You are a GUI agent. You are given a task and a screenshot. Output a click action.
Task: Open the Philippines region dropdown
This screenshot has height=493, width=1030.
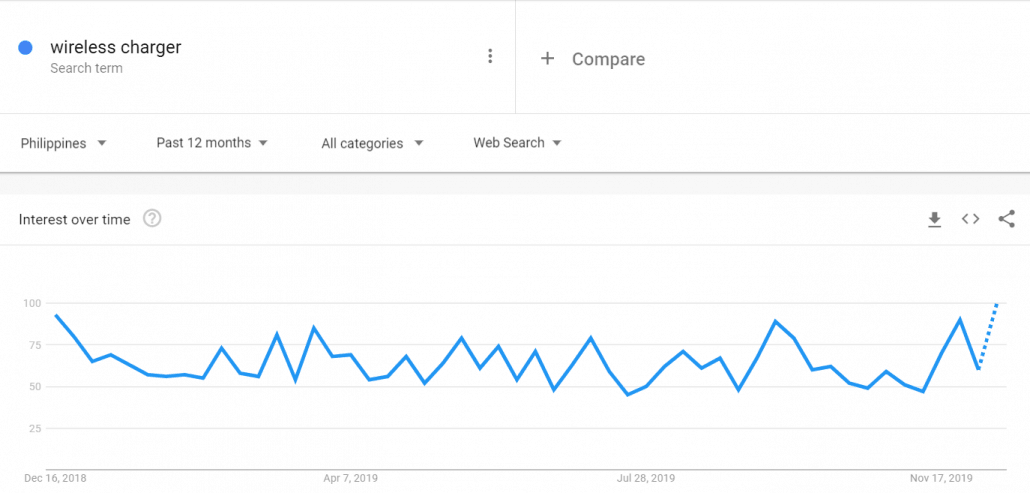pyautogui.click(x=64, y=143)
